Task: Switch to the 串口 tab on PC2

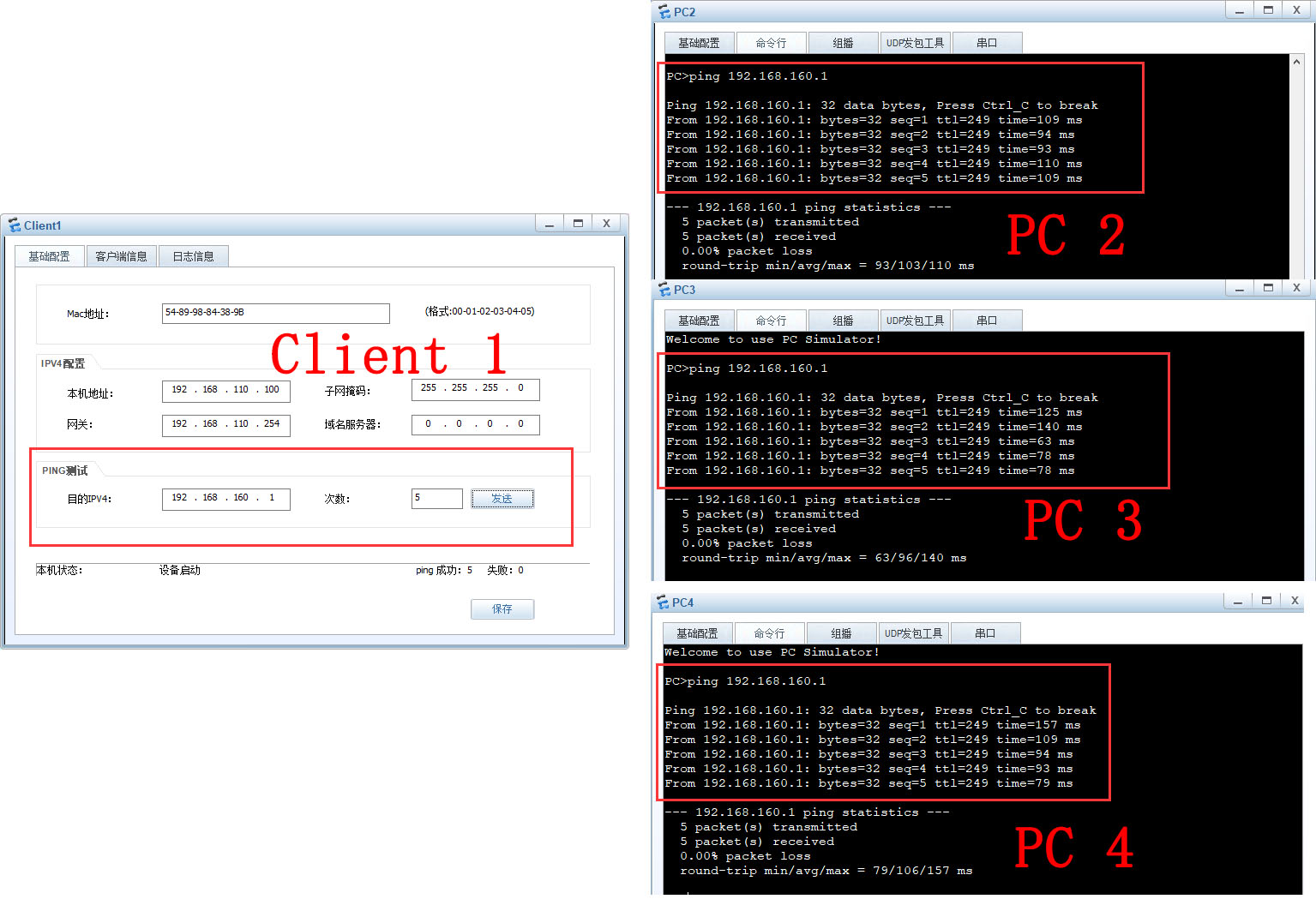Action: pyautogui.click(x=987, y=42)
